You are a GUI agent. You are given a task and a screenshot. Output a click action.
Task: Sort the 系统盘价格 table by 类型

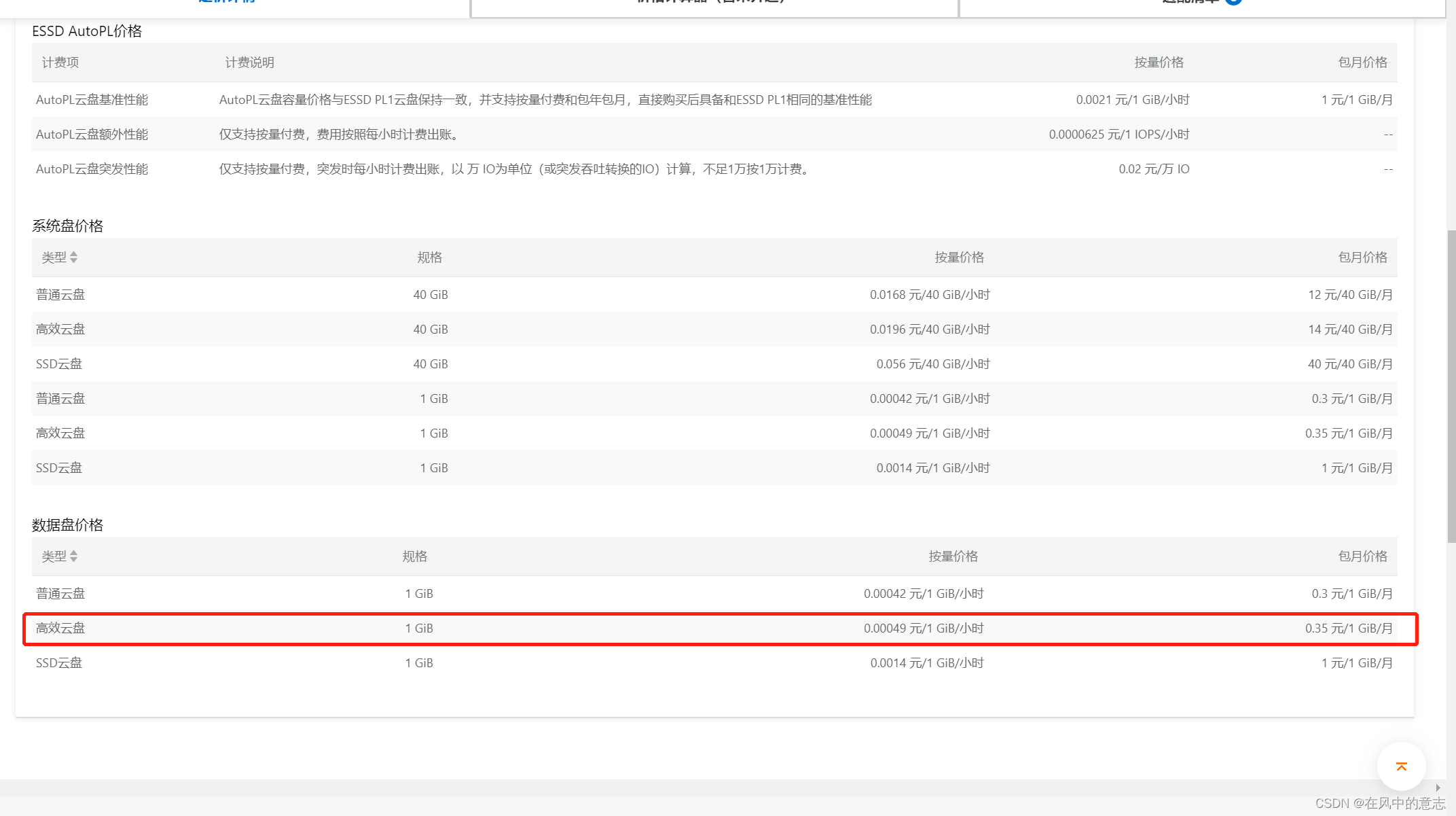(x=73, y=258)
